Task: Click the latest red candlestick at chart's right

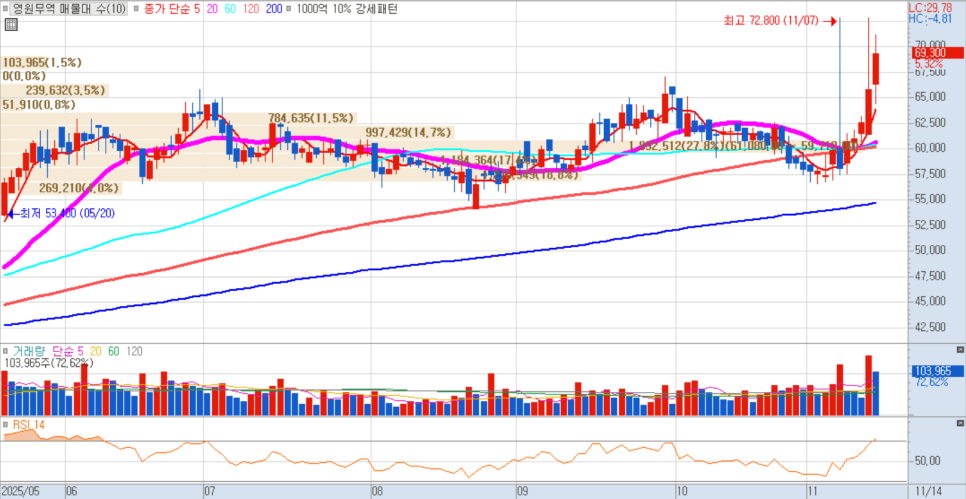Action: [x=876, y=69]
